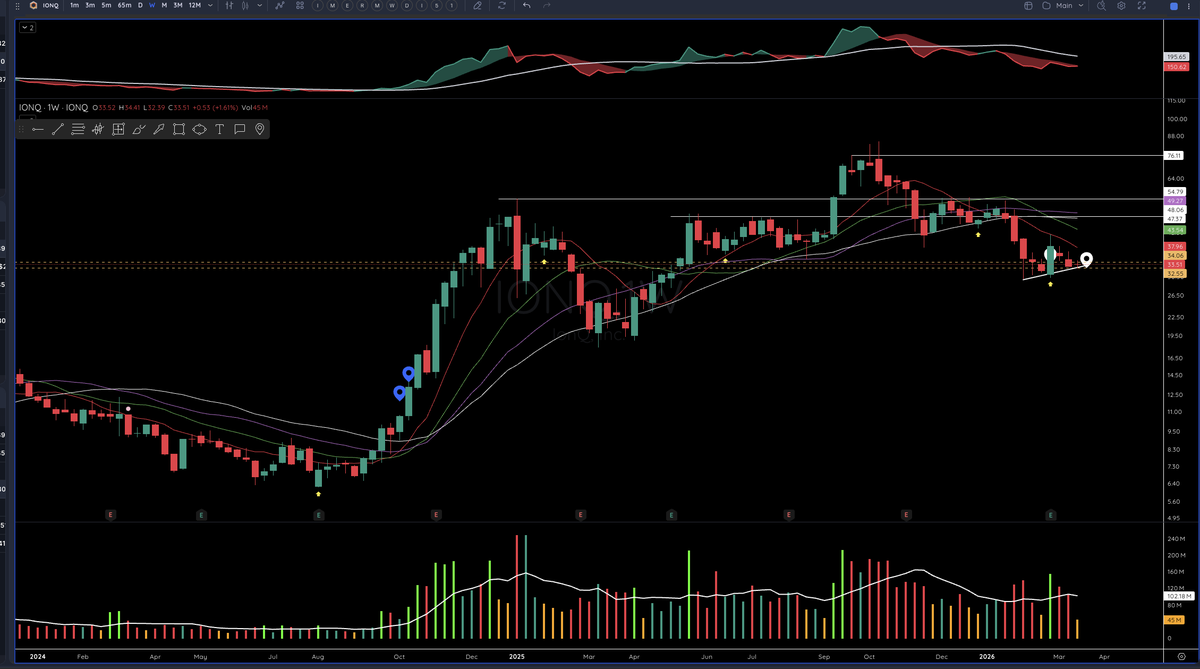Open the candlestick chart type icon
Viewport: 1200px width, 669px height.
pyautogui.click(x=245, y=6)
